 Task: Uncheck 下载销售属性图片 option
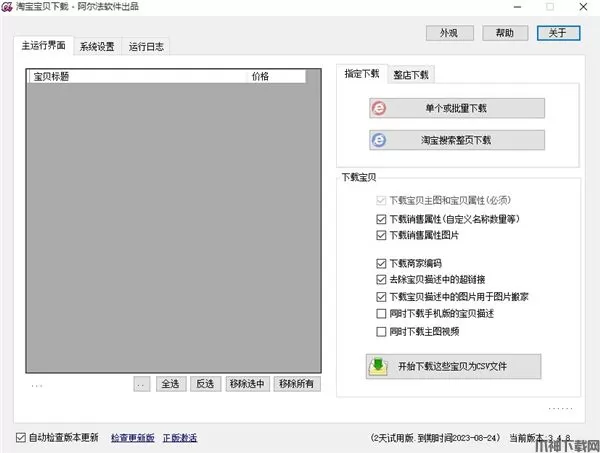tap(380, 235)
